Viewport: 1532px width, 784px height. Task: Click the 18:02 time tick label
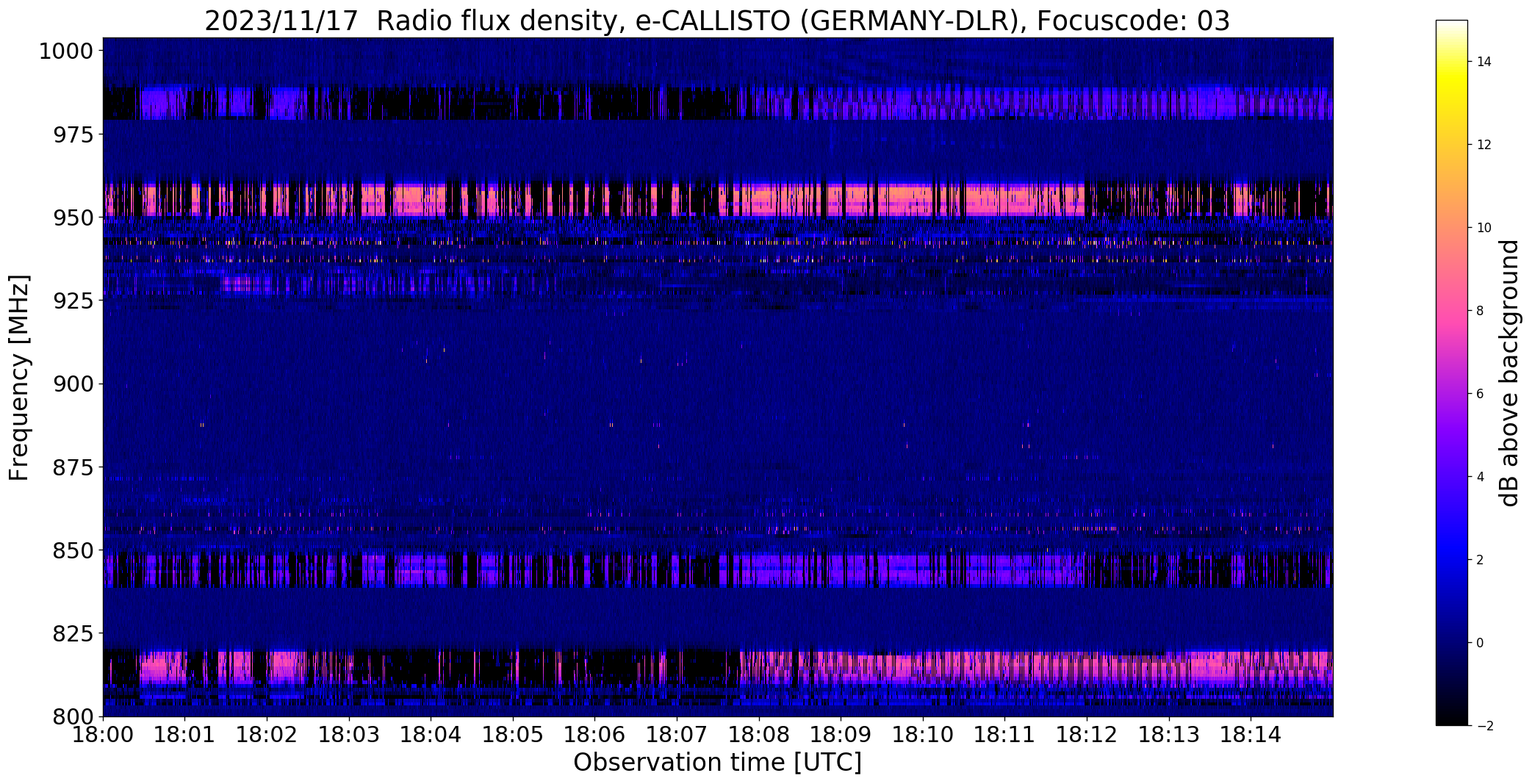[267, 735]
